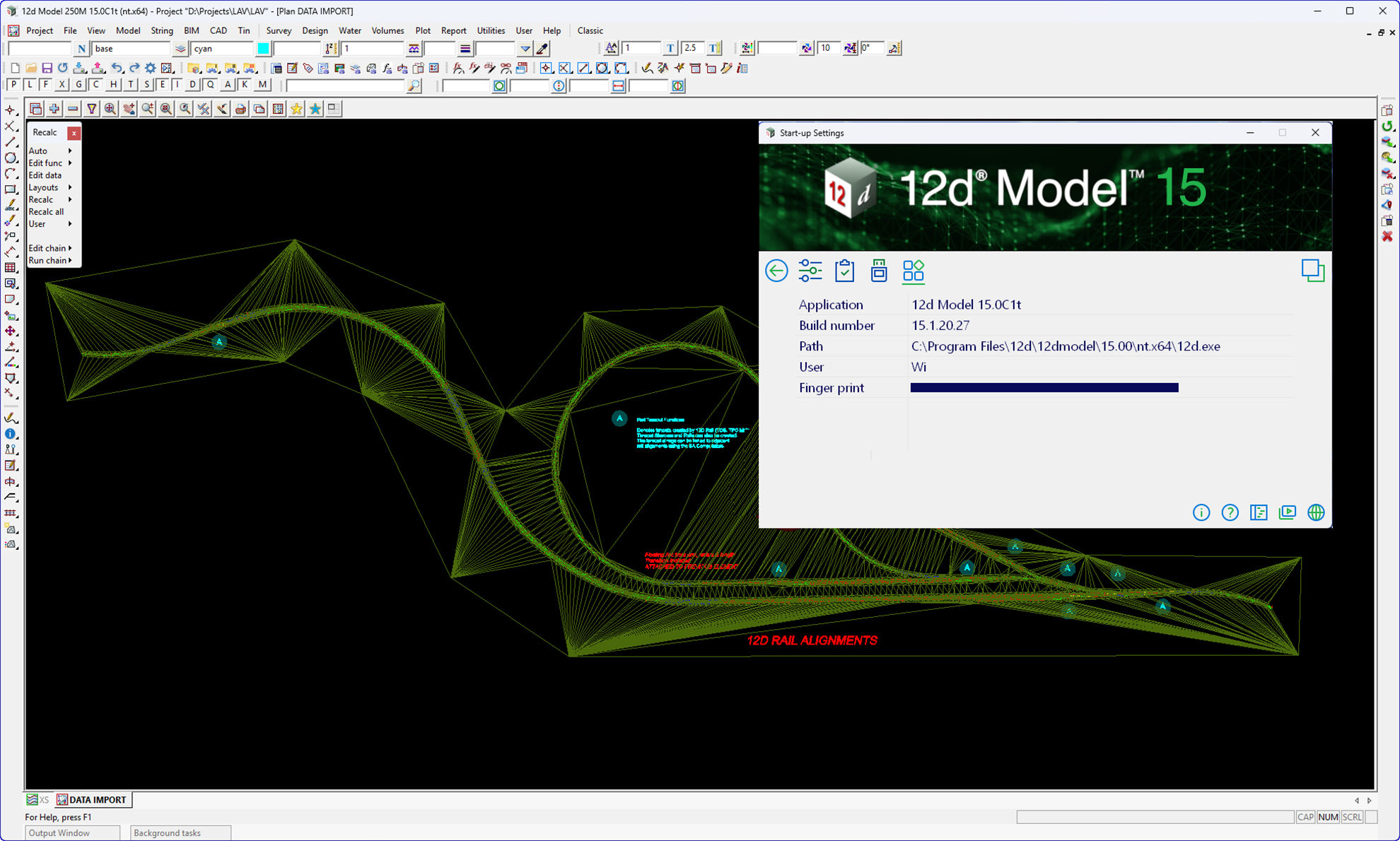The height and width of the screenshot is (841, 1400).
Task: Click the back arrow in Start-up Settings
Action: tap(776, 271)
